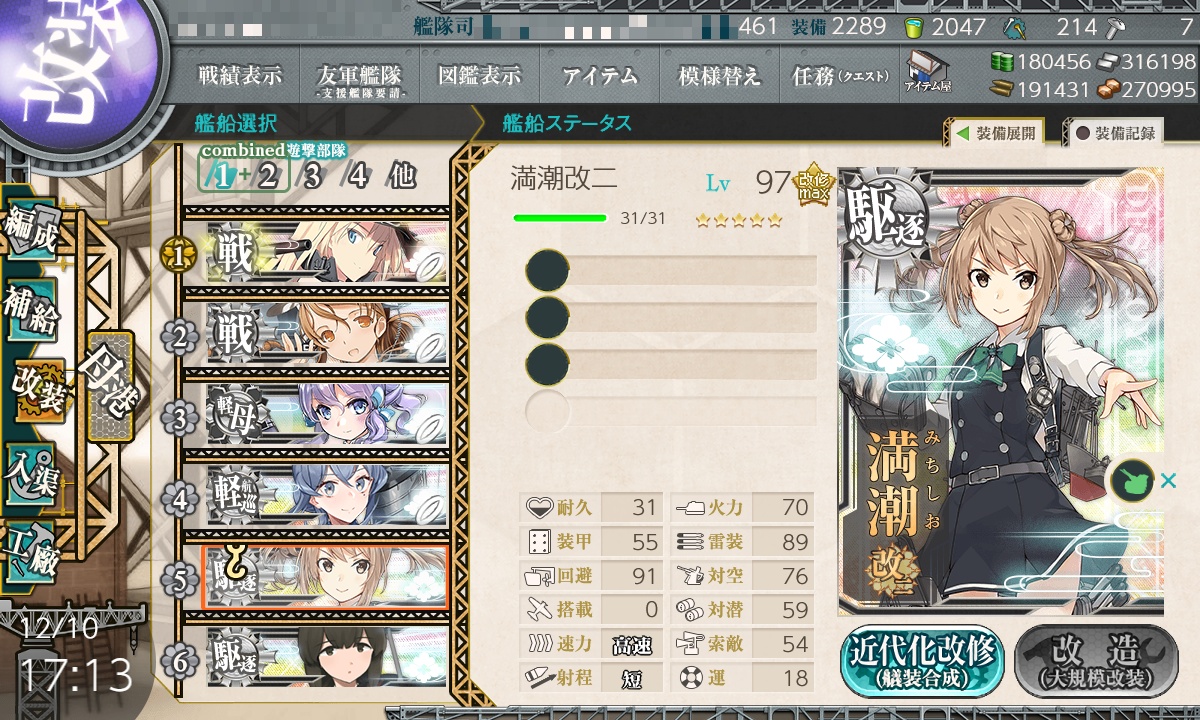Click the 近代化改修 button

pyautogui.click(x=922, y=661)
